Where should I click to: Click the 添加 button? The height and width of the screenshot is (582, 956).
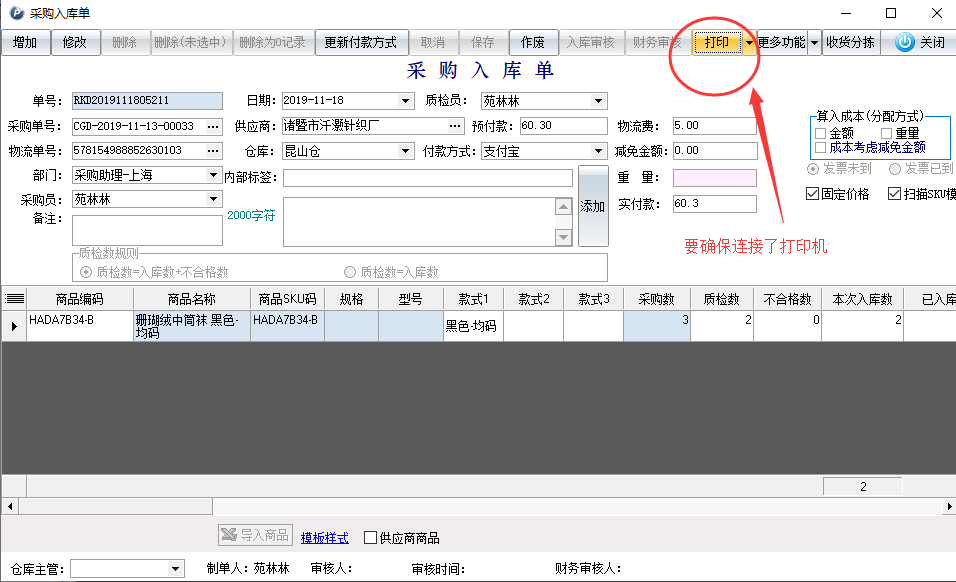(x=593, y=206)
